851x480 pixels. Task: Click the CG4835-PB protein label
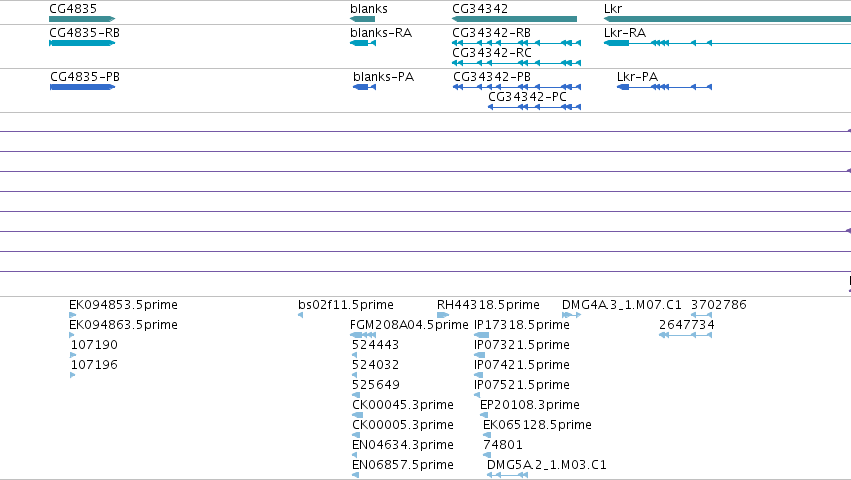coord(85,77)
